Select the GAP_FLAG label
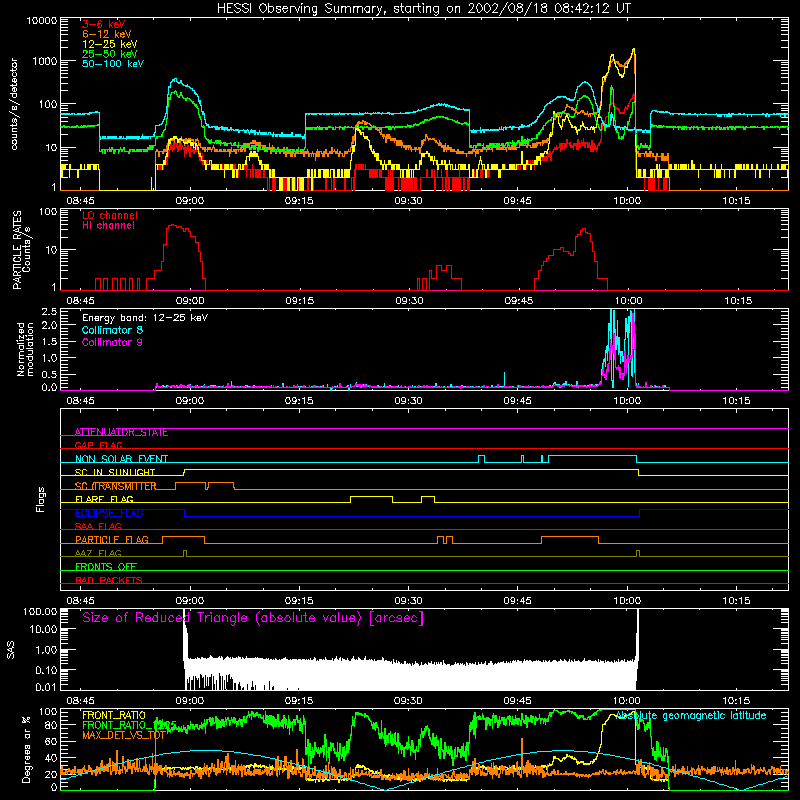800x800 pixels. [x=98, y=445]
